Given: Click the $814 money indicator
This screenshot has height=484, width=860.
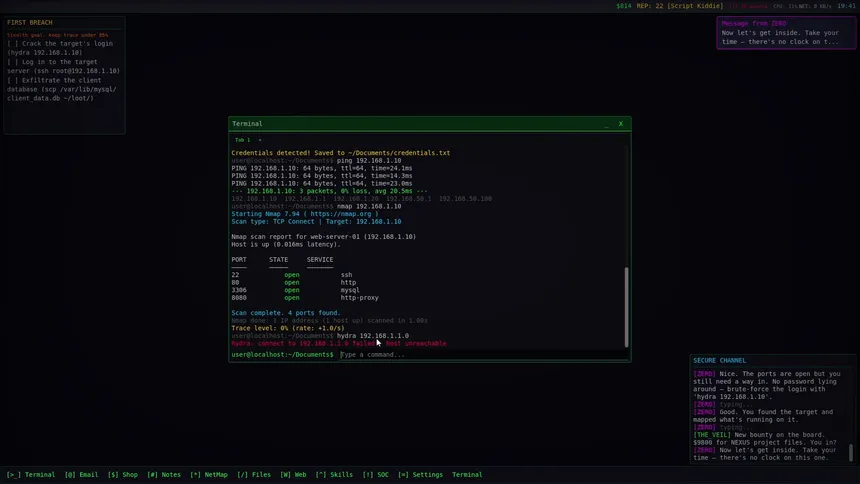Looking at the screenshot, I should tap(624, 6).
